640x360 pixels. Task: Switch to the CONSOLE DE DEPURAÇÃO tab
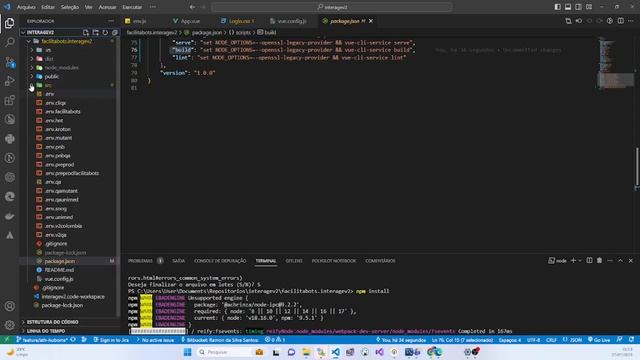[x=220, y=260]
